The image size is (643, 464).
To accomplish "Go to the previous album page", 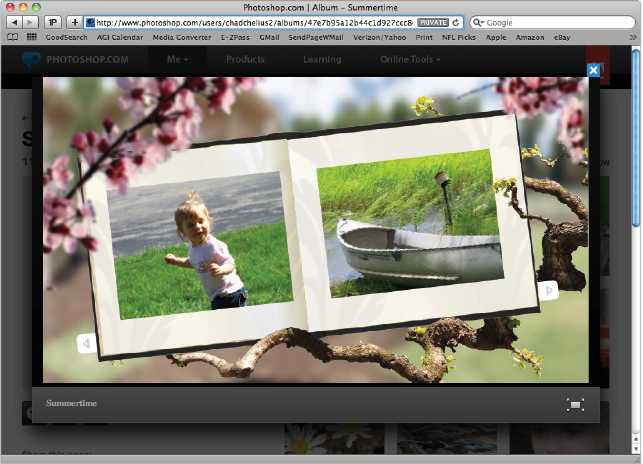I will click(x=86, y=344).
